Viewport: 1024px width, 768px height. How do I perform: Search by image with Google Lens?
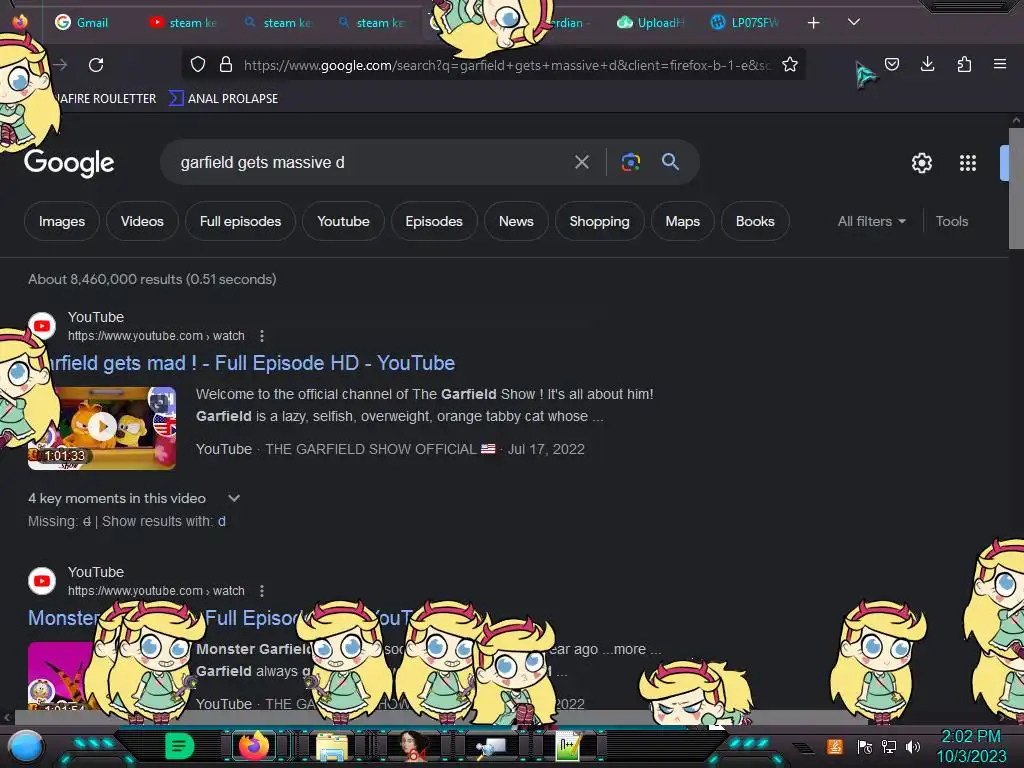coord(630,162)
